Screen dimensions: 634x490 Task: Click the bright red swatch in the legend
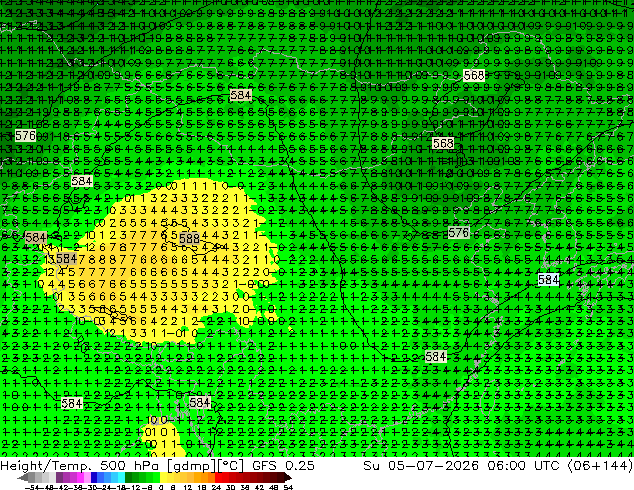click(x=218, y=477)
